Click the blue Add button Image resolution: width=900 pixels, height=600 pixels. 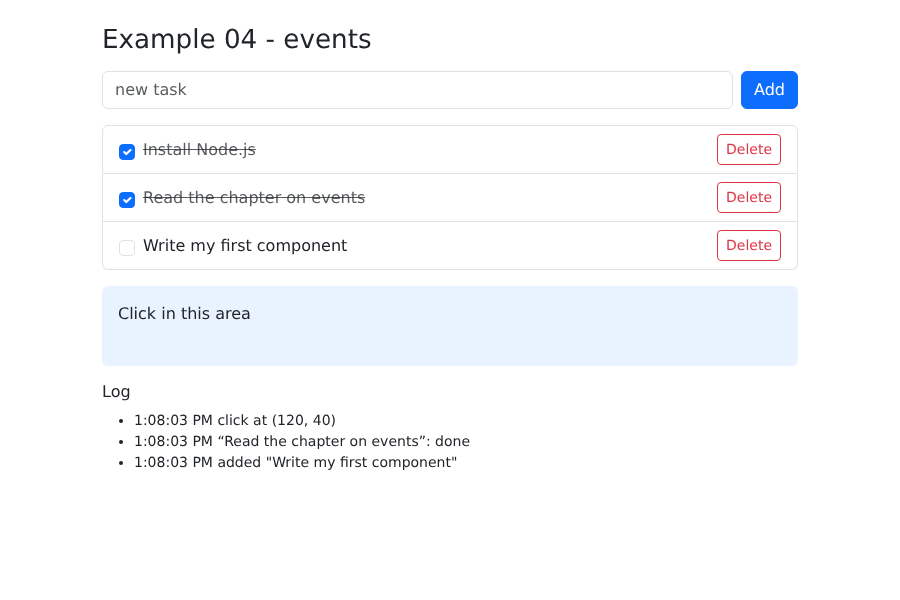coord(769,90)
